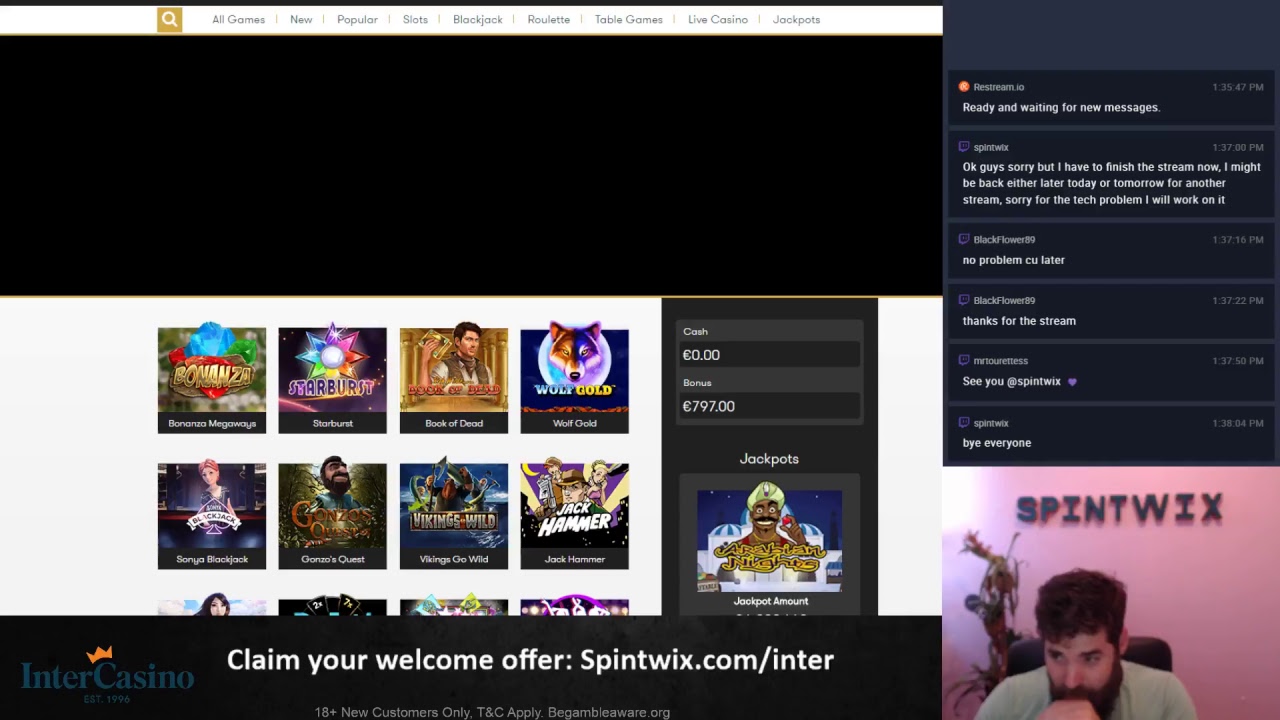
Task: Click the Twitch icon beside mrtourettess message
Action: pyautogui.click(x=964, y=361)
